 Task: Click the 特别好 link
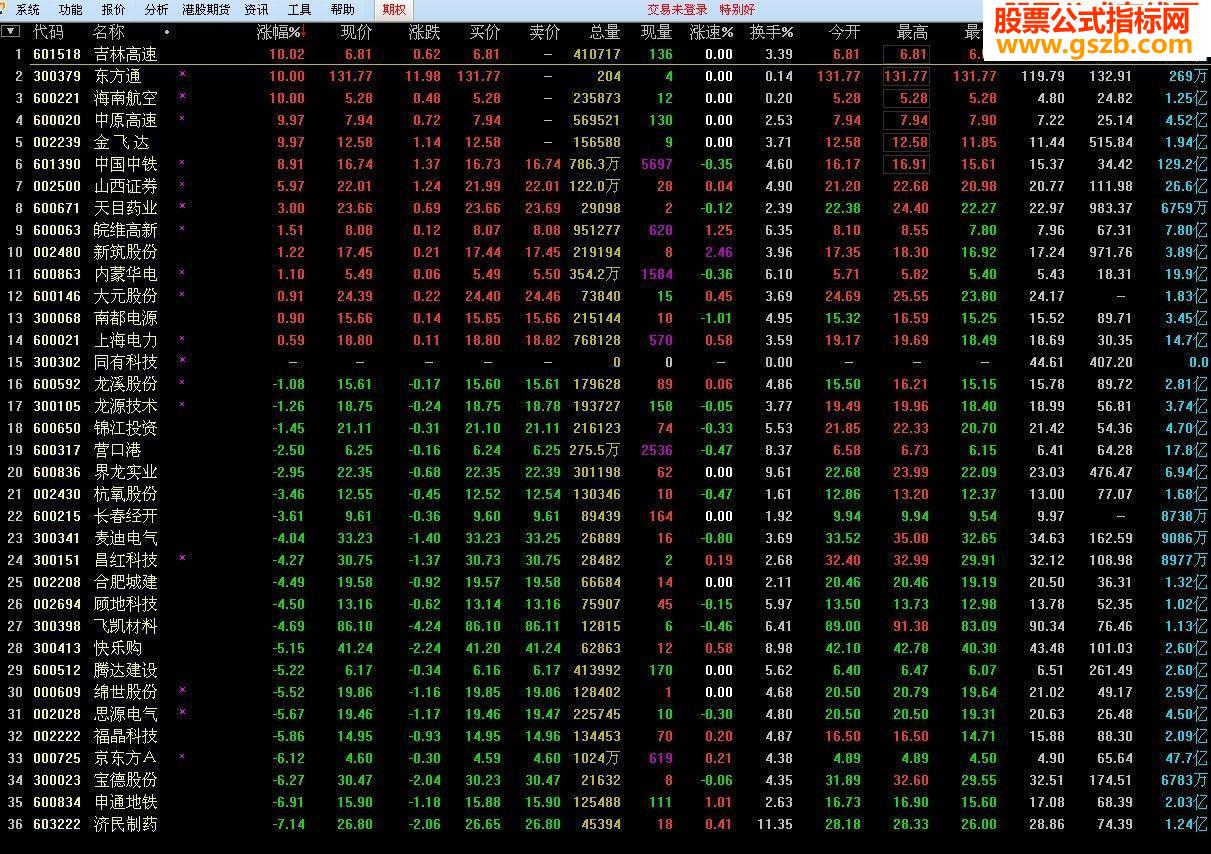click(x=737, y=10)
